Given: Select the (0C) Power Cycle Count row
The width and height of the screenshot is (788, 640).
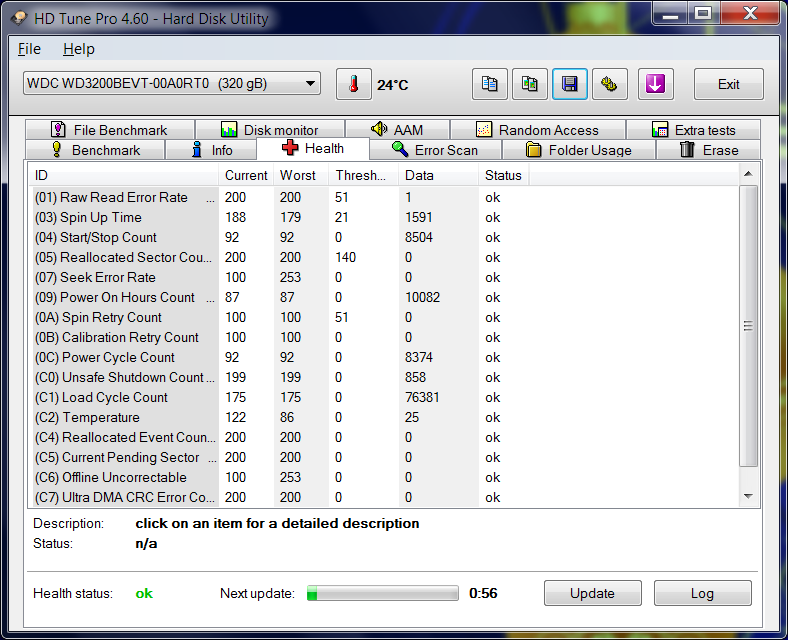Looking at the screenshot, I should 383,357.
